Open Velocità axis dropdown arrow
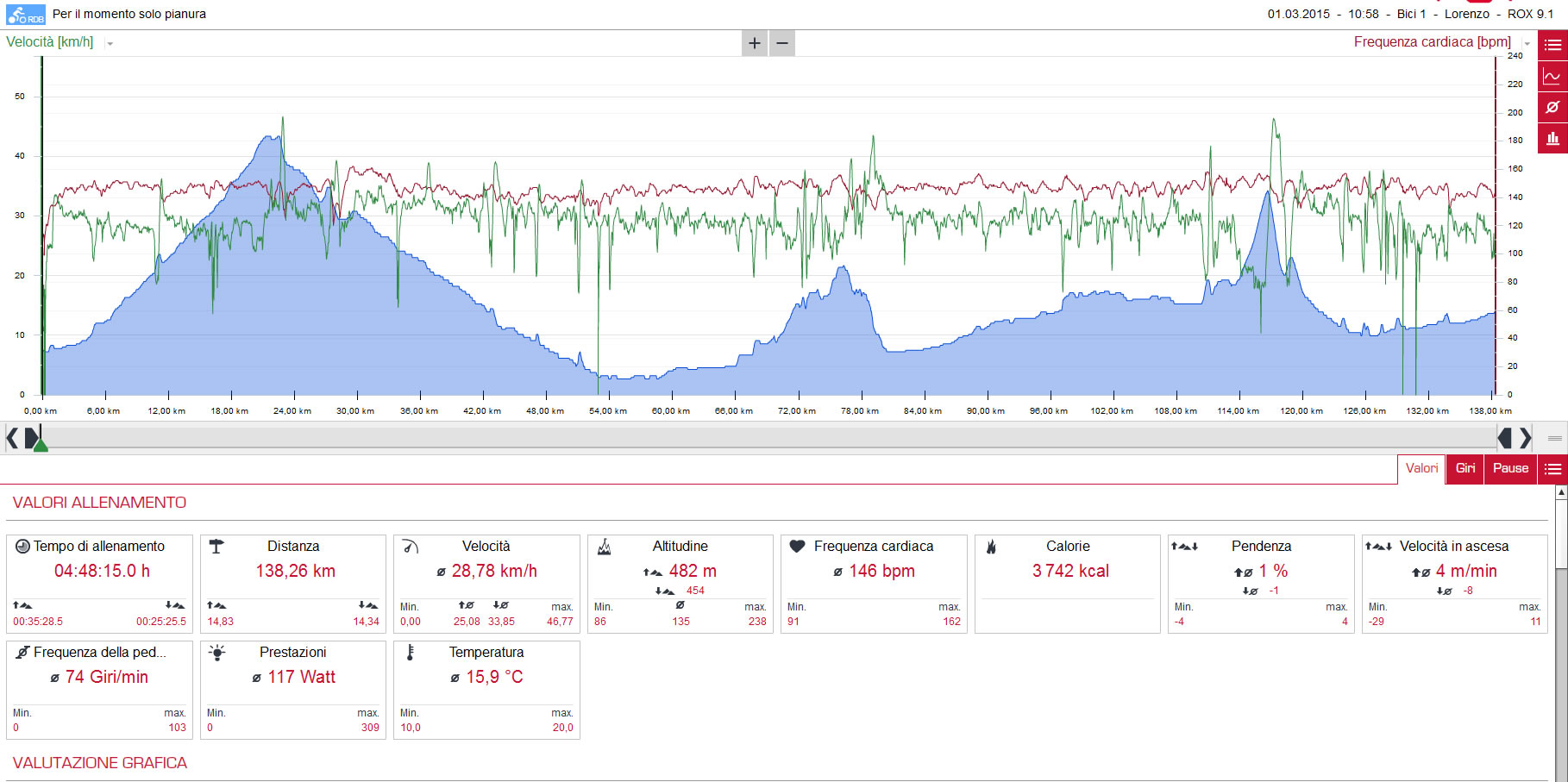This screenshot has width=1568, height=782. click(x=110, y=43)
